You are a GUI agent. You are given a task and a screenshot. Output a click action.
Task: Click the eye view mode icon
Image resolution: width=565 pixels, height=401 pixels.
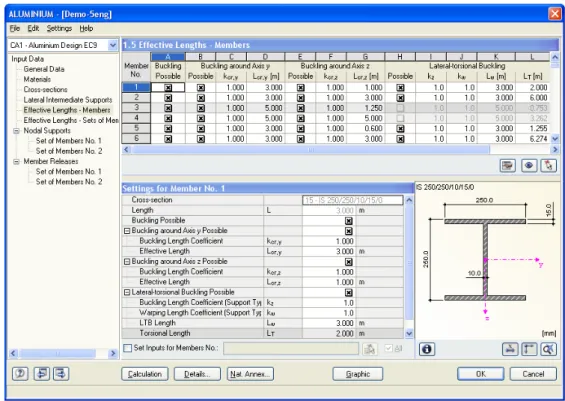click(529, 165)
